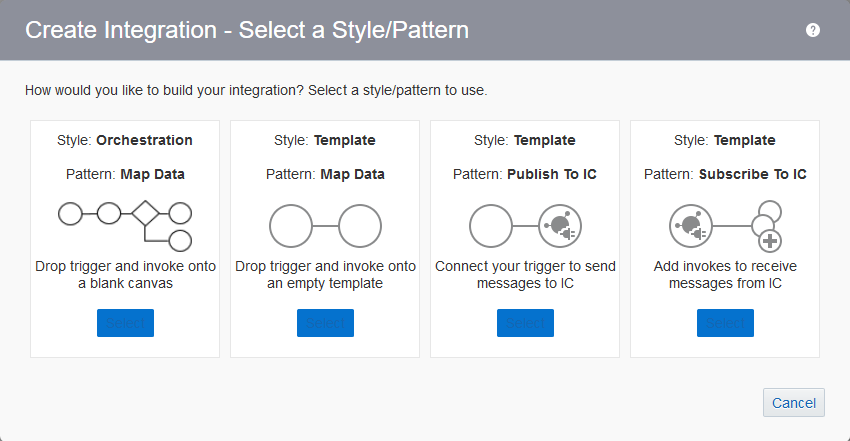The height and width of the screenshot is (441, 850).
Task: Click the Orchestration flow diagram icon
Action: point(125,226)
